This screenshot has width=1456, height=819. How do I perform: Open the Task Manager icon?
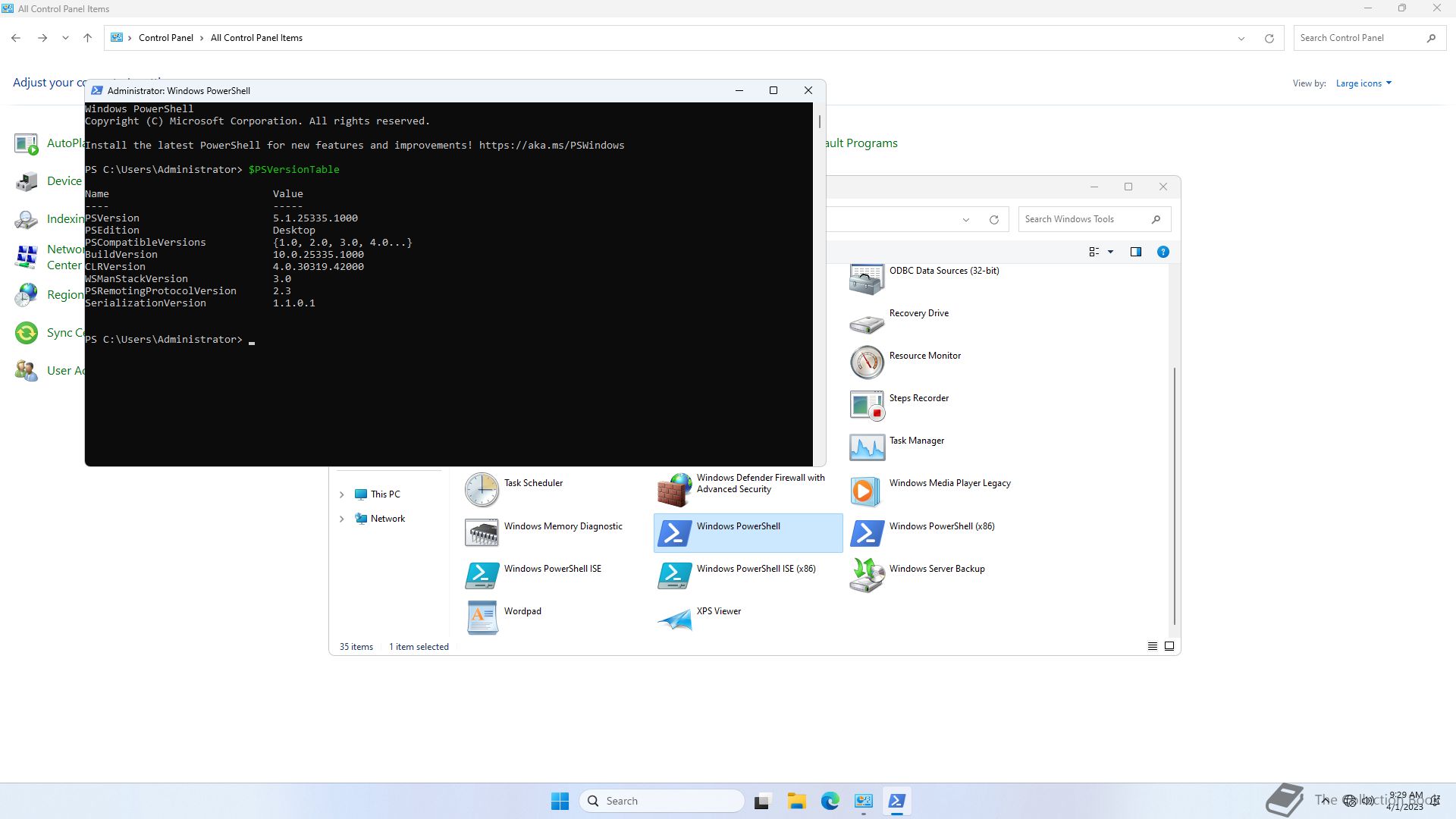tap(867, 447)
